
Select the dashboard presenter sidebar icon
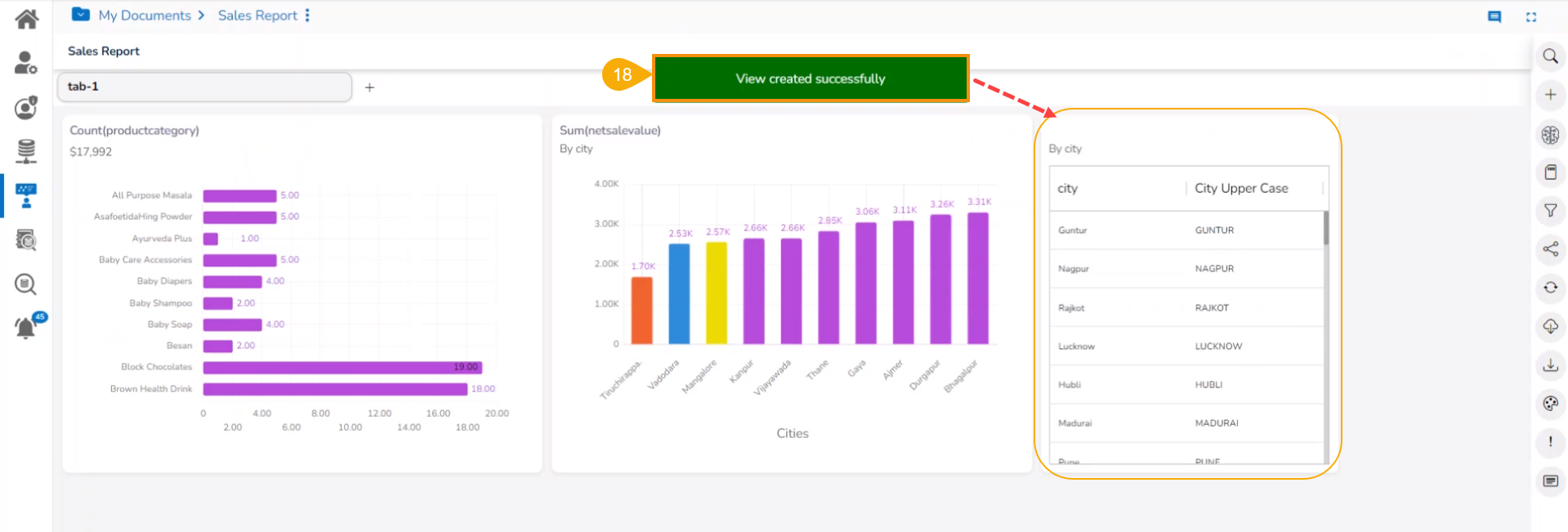click(x=26, y=196)
